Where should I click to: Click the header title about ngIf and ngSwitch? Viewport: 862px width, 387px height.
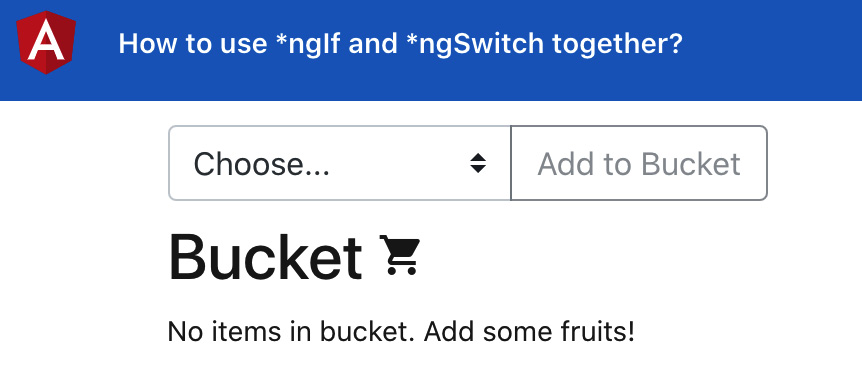[400, 43]
